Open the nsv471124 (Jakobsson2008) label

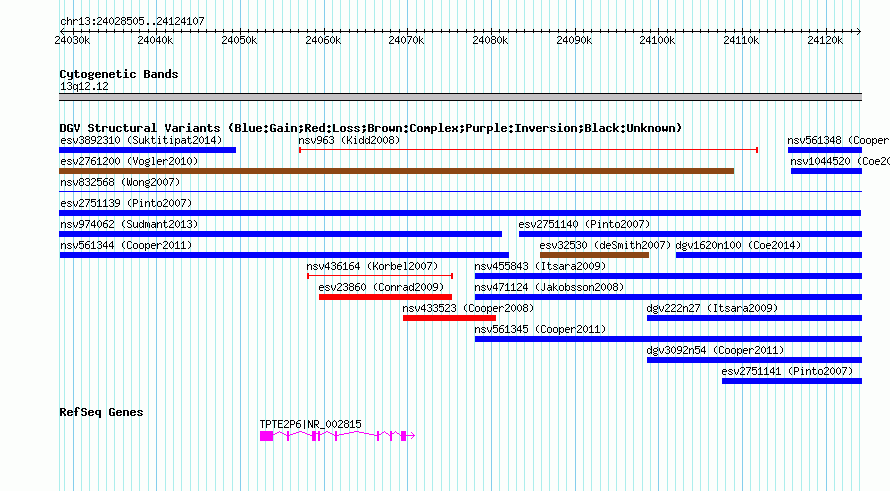549,287
